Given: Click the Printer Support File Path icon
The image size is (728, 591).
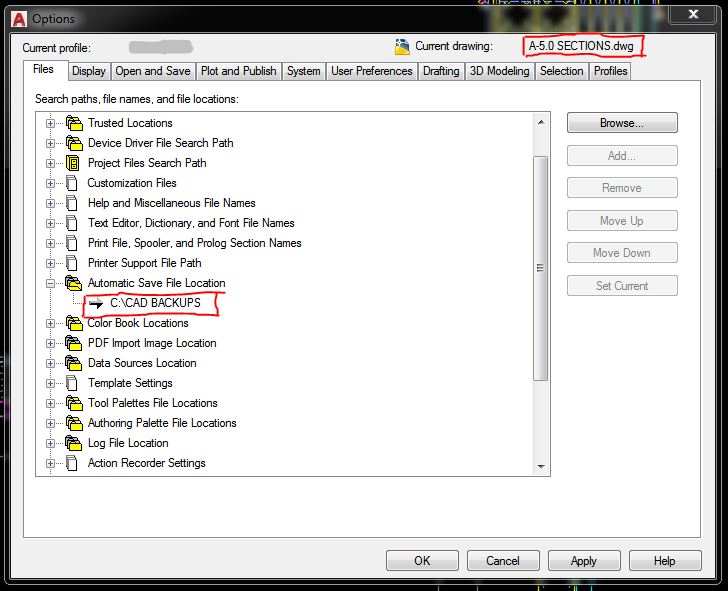Looking at the screenshot, I should coord(72,263).
